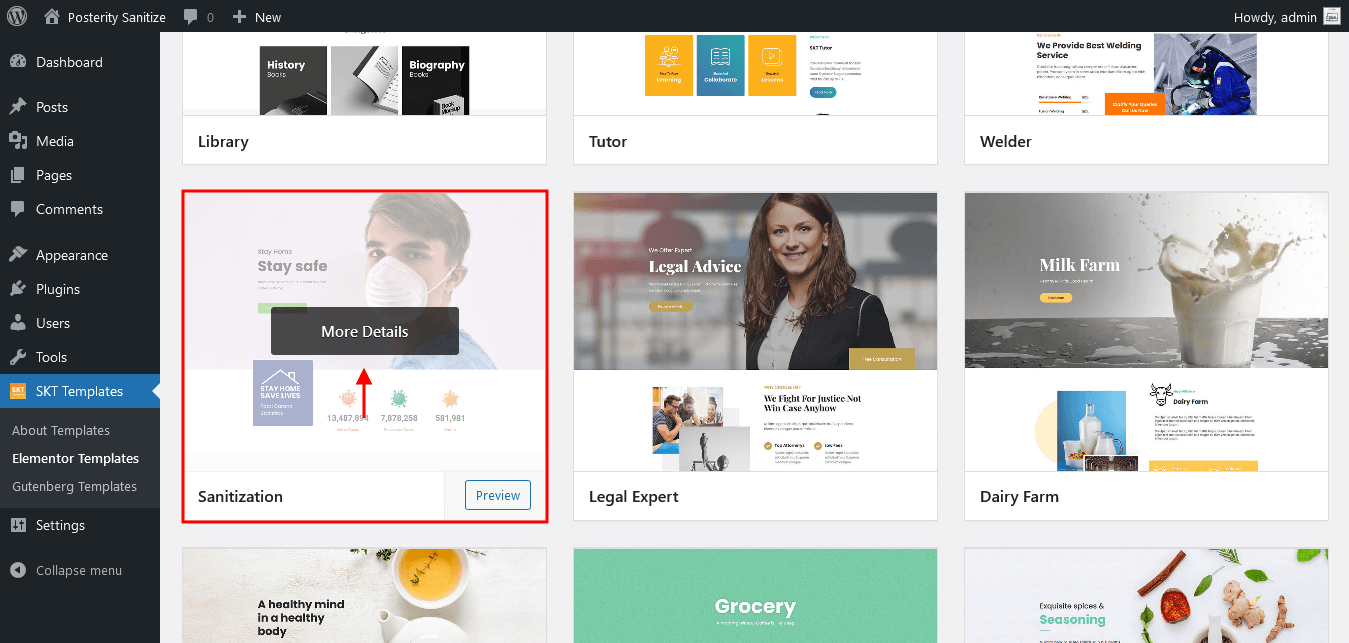Click the More Details button
The image size is (1349, 643).
click(365, 331)
